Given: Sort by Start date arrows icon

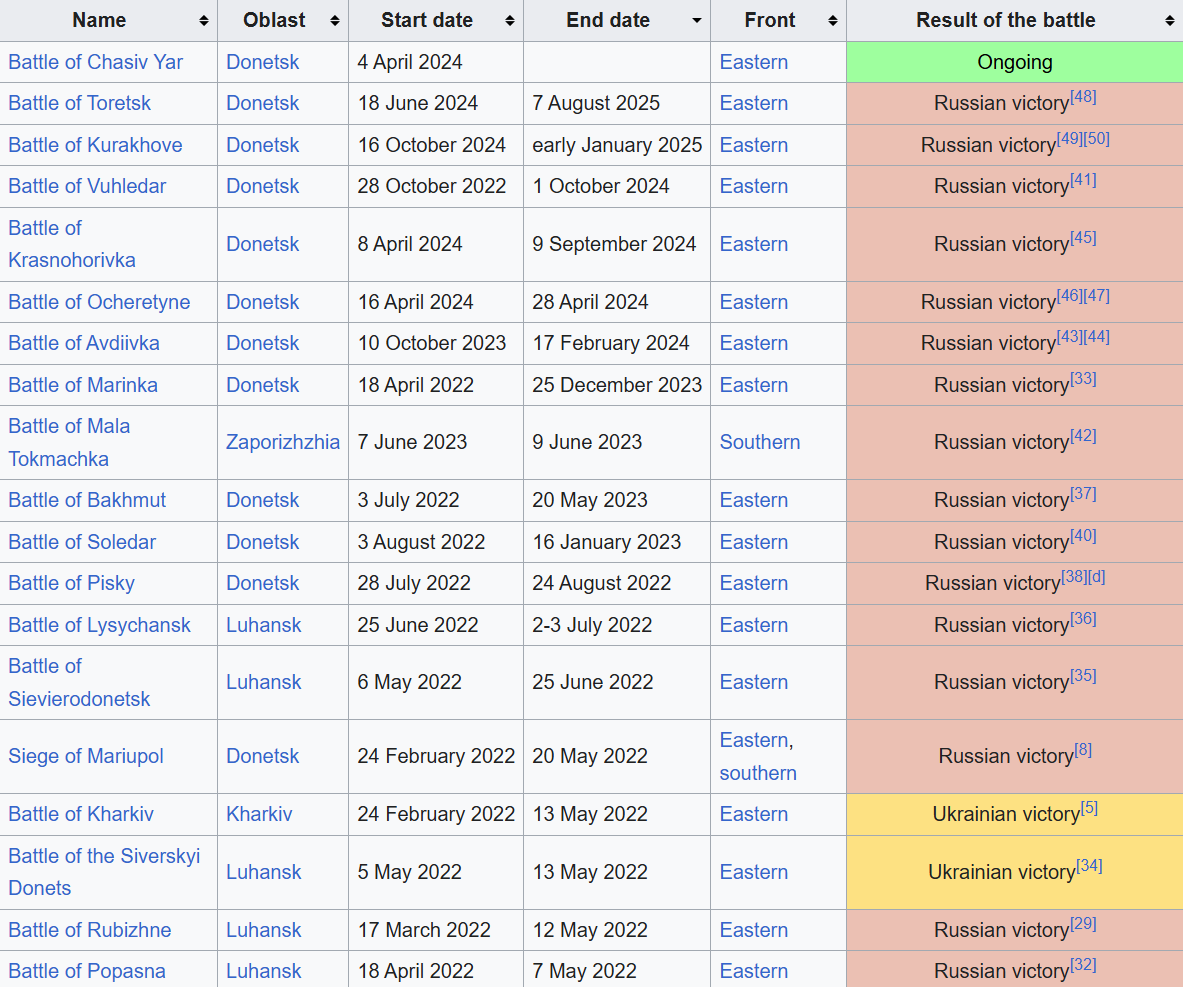Looking at the screenshot, I should point(510,21).
